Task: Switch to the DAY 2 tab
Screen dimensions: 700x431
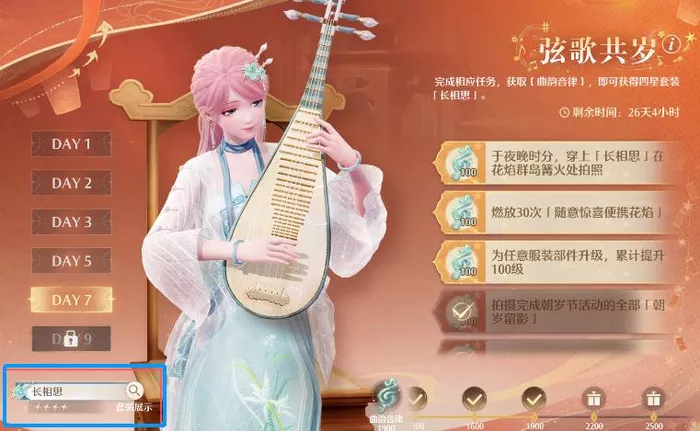Action: pyautogui.click(x=71, y=183)
